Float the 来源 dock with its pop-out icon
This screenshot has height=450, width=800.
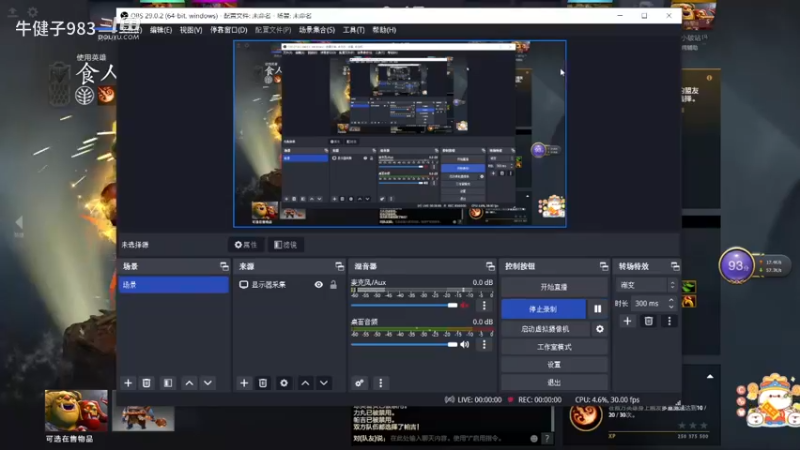tap(339, 266)
